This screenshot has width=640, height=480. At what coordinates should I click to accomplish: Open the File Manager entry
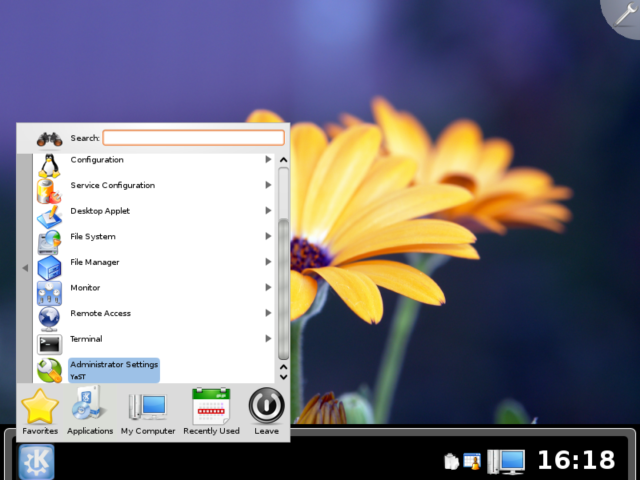153,268
